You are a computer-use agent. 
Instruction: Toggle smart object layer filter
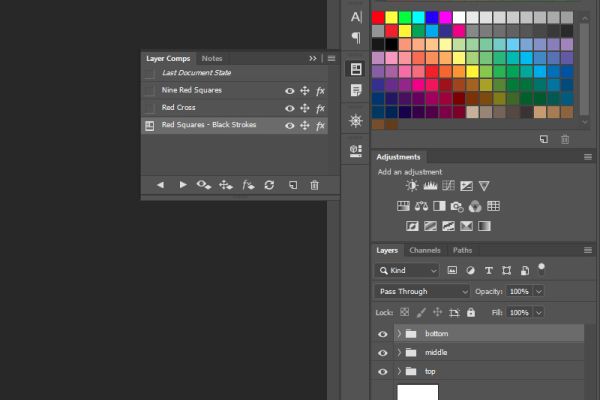click(x=525, y=271)
